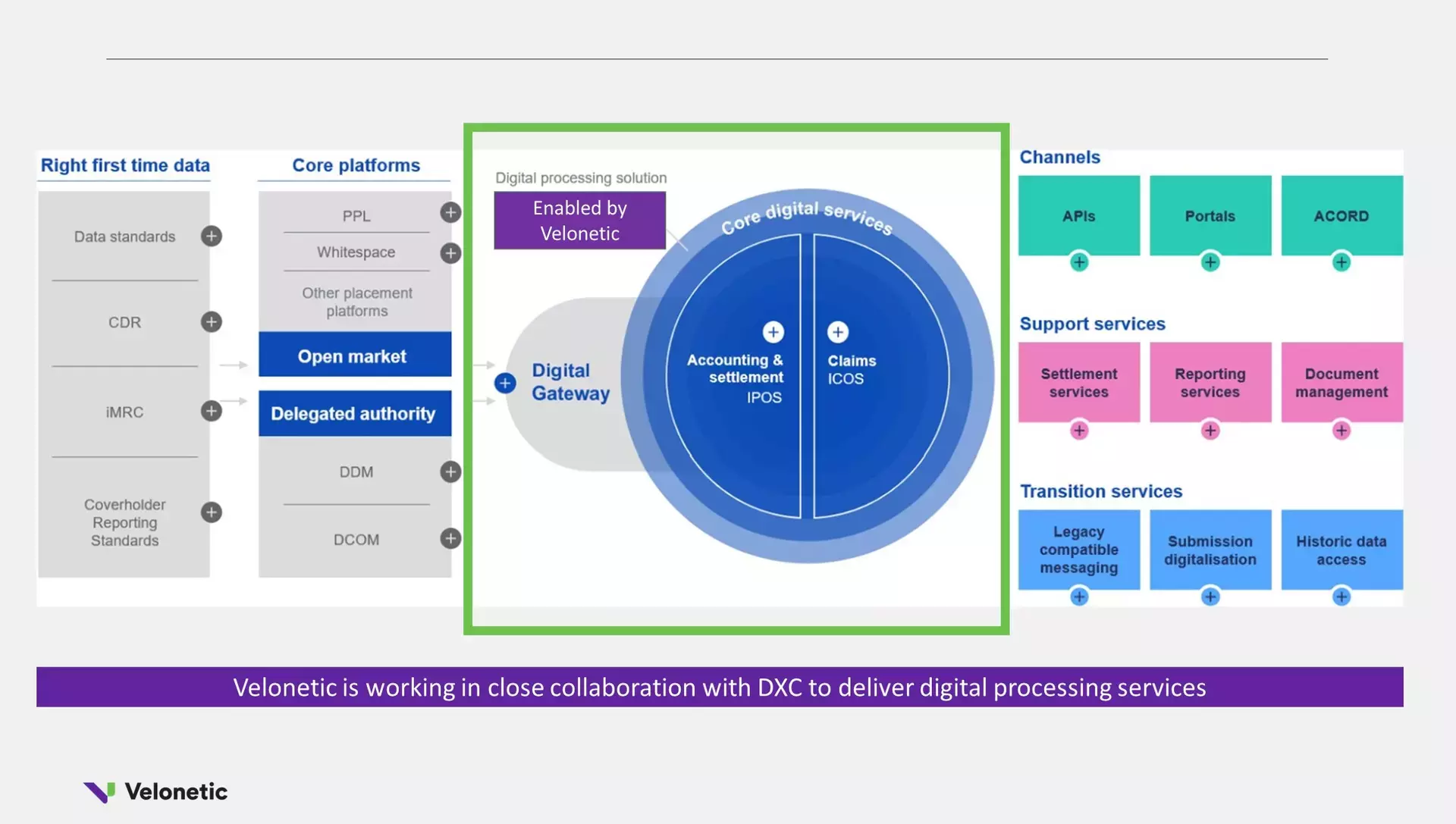
Task: Expand Settlement services support details
Action: [x=1078, y=430]
